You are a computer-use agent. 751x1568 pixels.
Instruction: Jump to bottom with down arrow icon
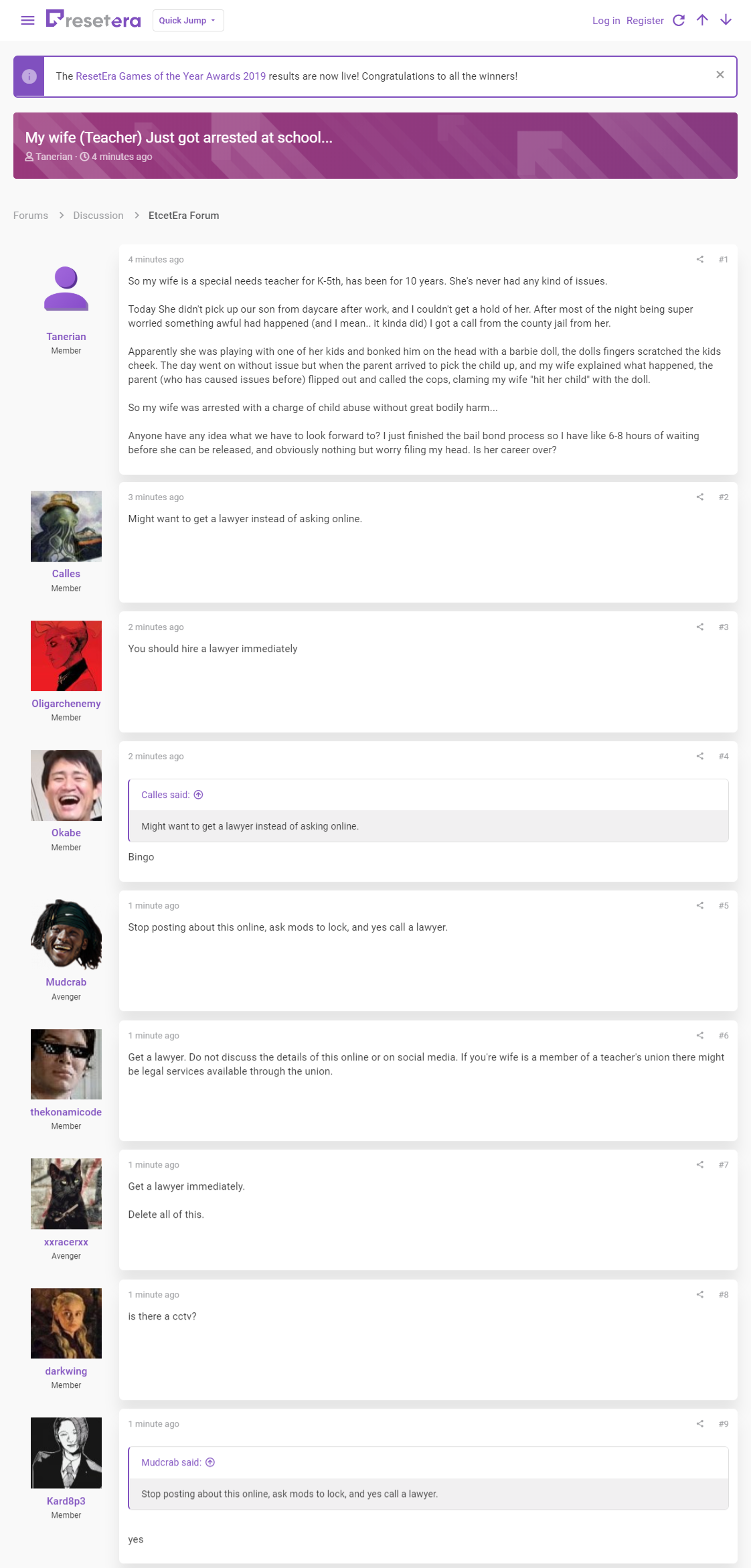coord(726,20)
